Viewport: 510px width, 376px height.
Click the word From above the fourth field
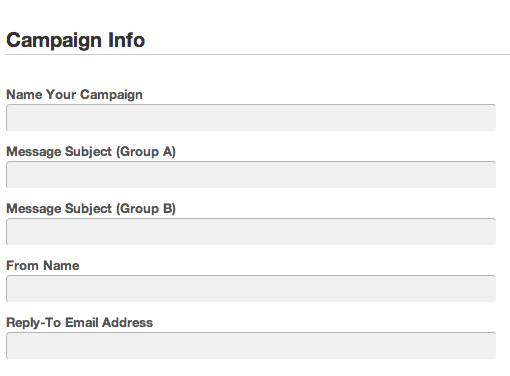click(x=22, y=266)
